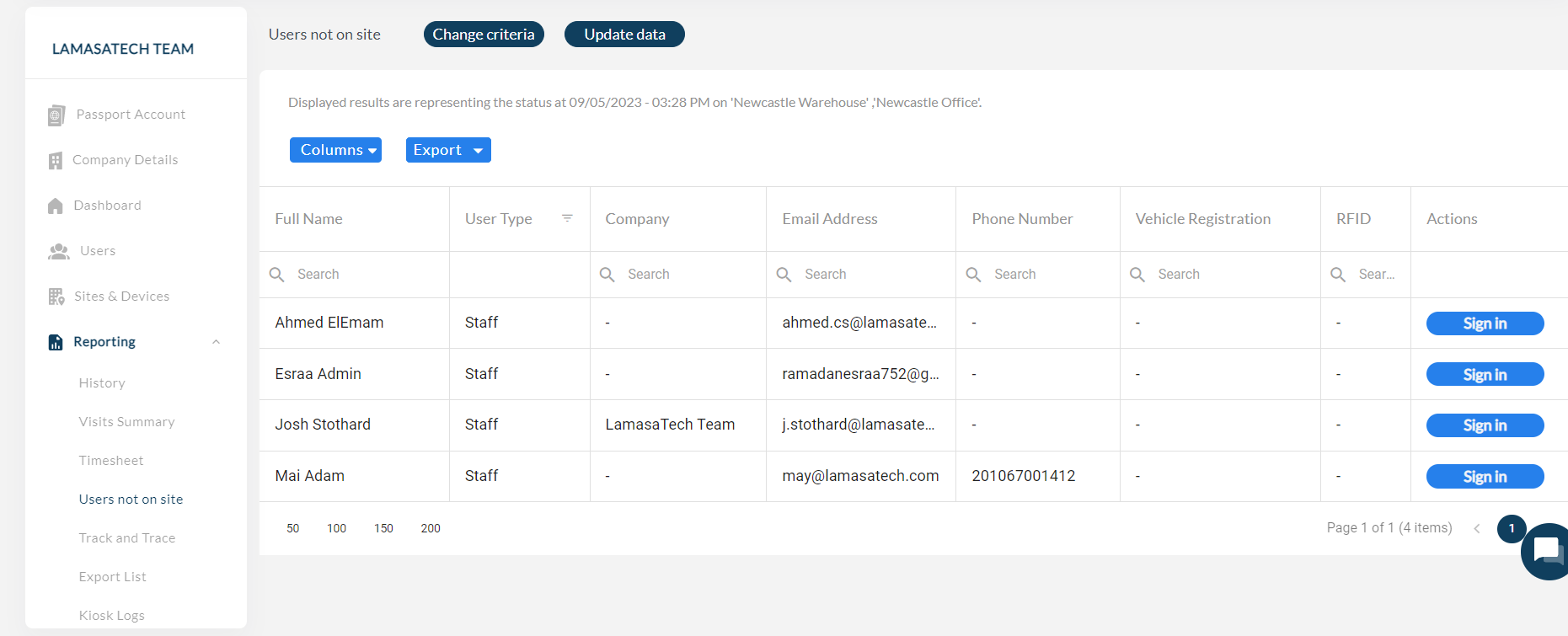Click the Passport Account icon in sidebar
The width and height of the screenshot is (1568, 636).
pyautogui.click(x=56, y=115)
